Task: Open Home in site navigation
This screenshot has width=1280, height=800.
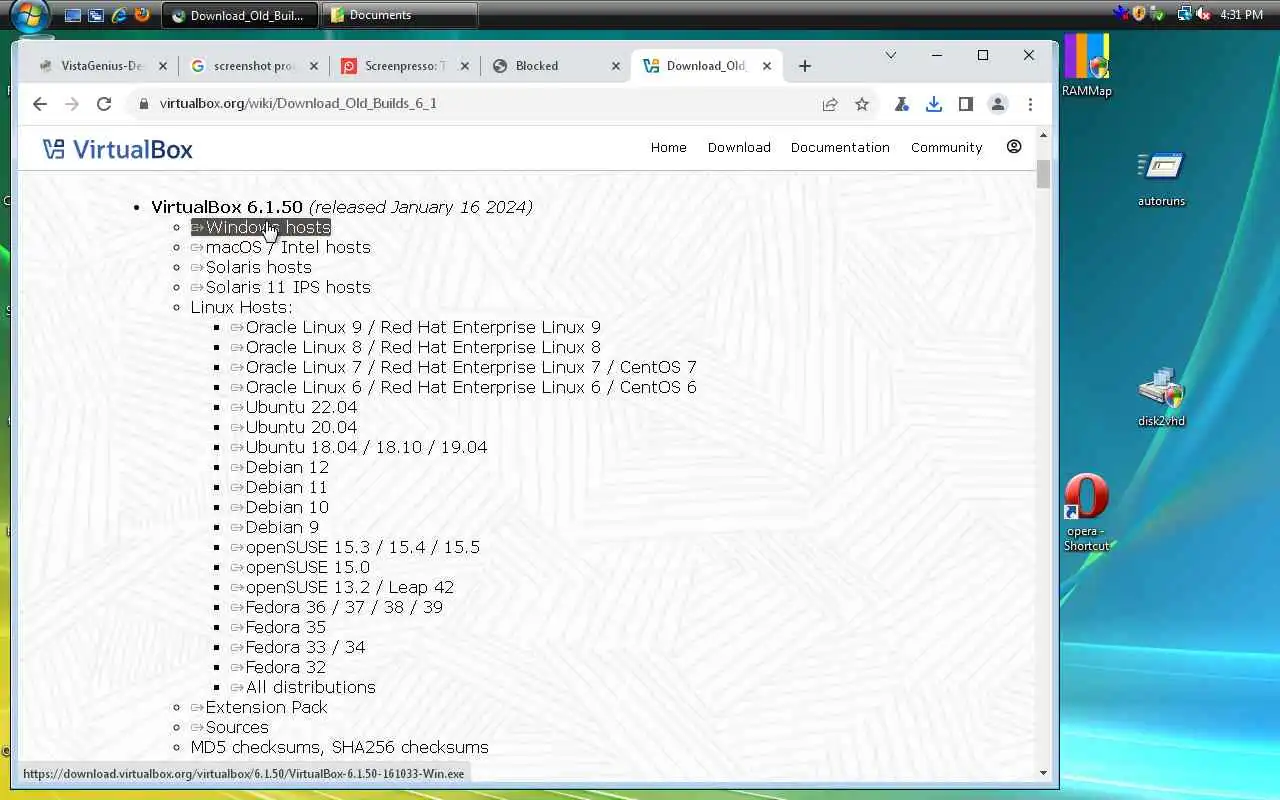Action: (x=669, y=147)
